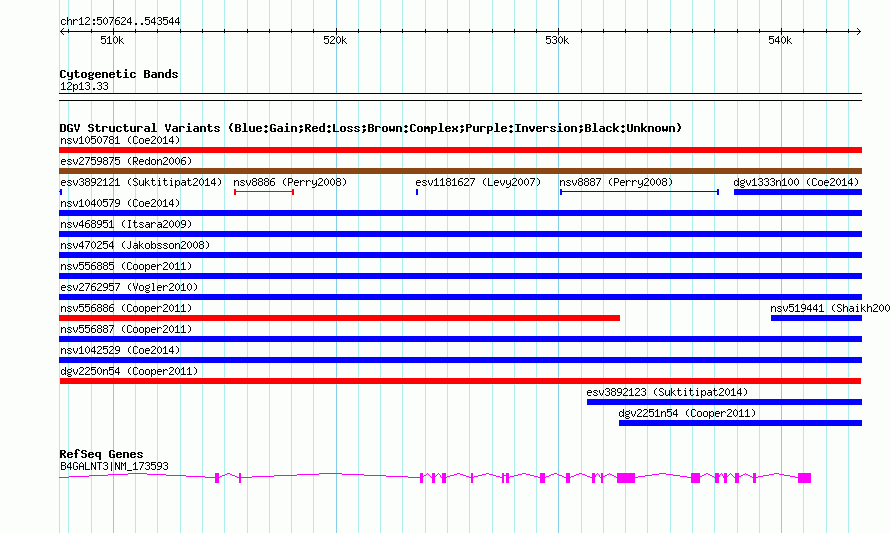Click the esv3892121 (Suktitipat2014) label

141,182
